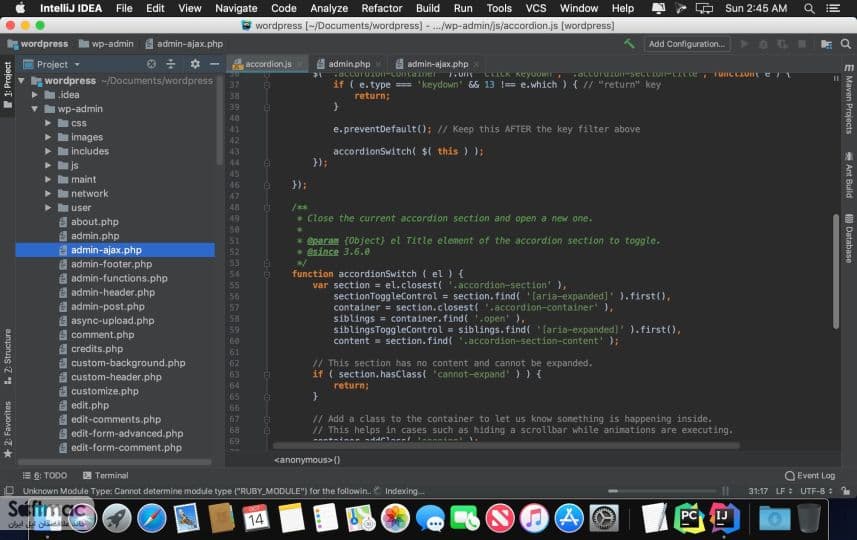Screen dimensions: 857x540
Task: Change LF line separator in status bar
Action: 784,491
